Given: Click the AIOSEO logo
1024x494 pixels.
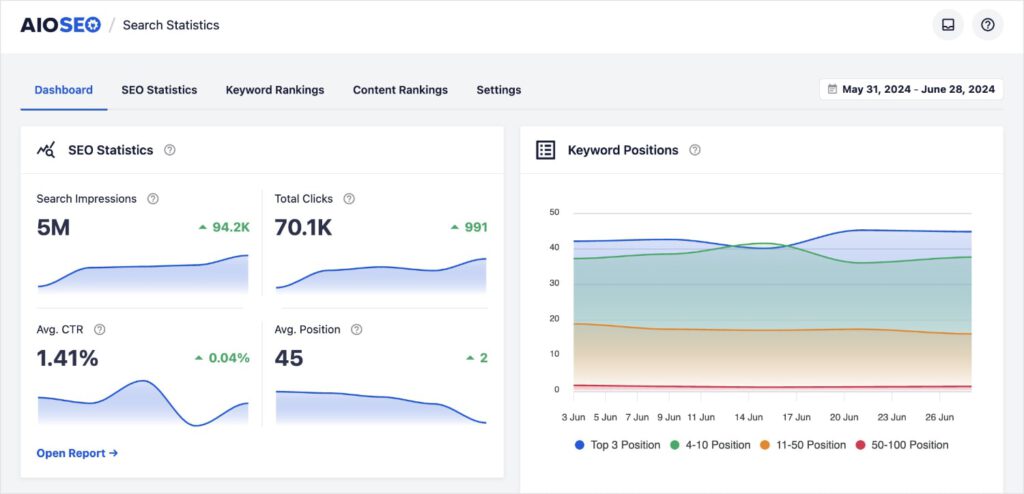Looking at the screenshot, I should (x=61, y=25).
